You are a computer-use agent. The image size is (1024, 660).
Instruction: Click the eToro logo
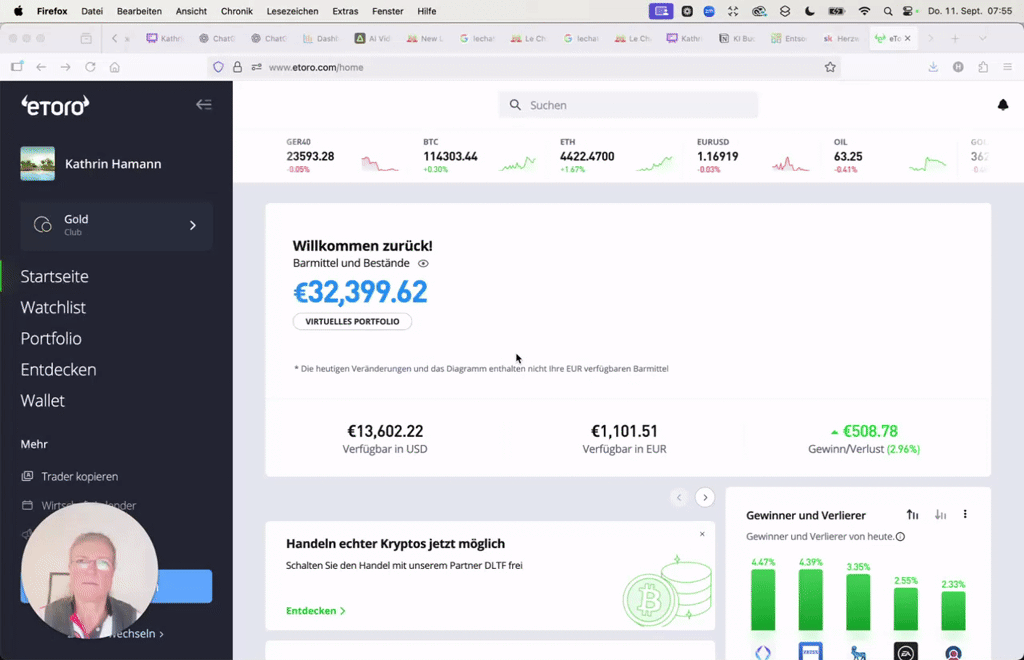coord(54,105)
